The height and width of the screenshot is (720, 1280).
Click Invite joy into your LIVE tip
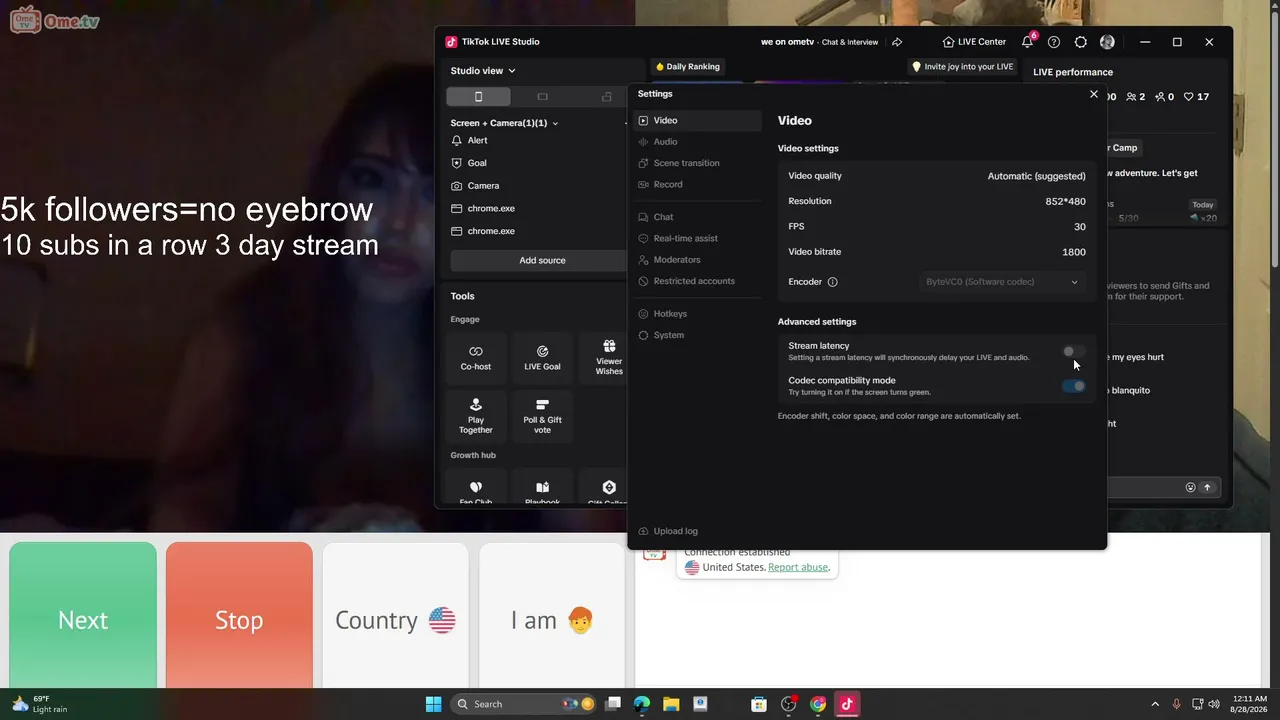tap(962, 67)
